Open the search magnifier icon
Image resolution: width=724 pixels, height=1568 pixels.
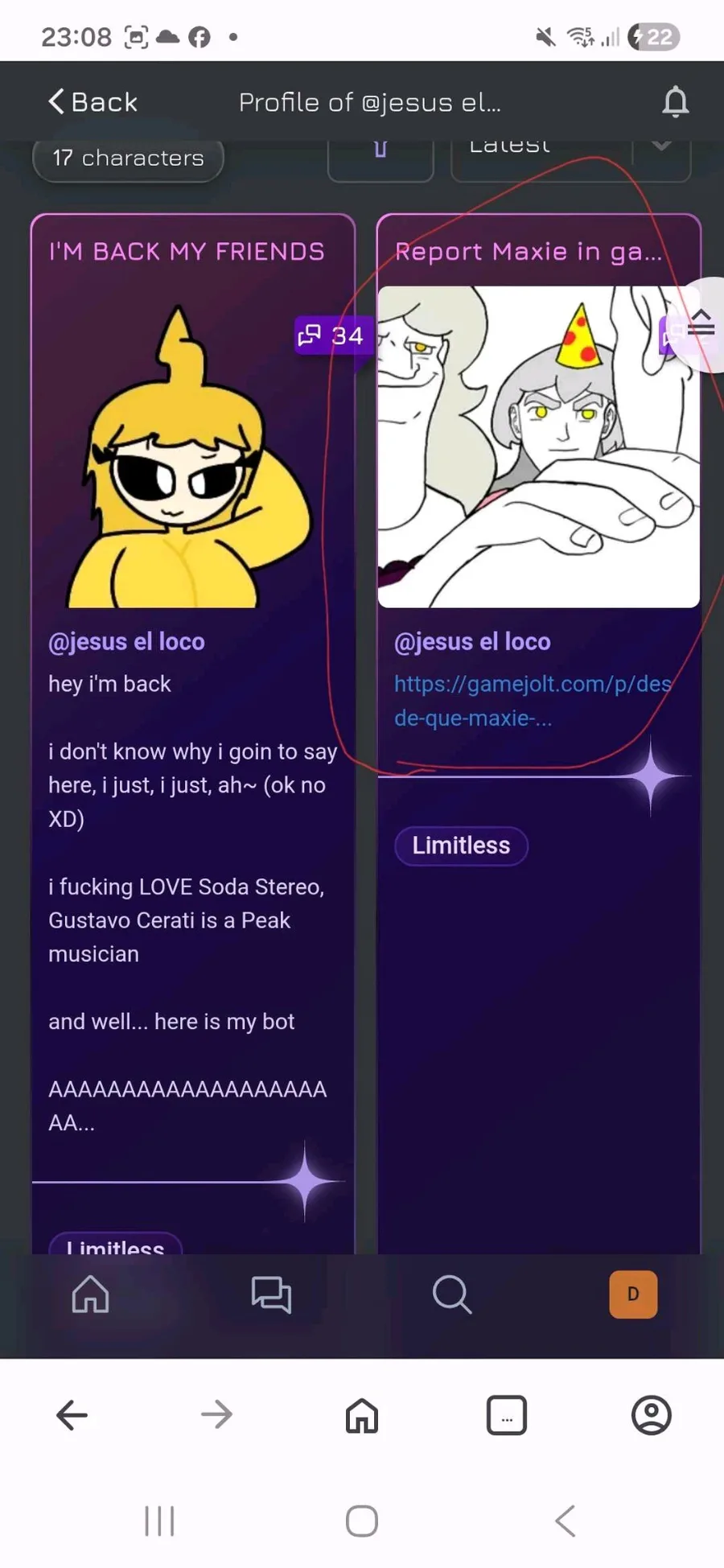coord(451,1294)
